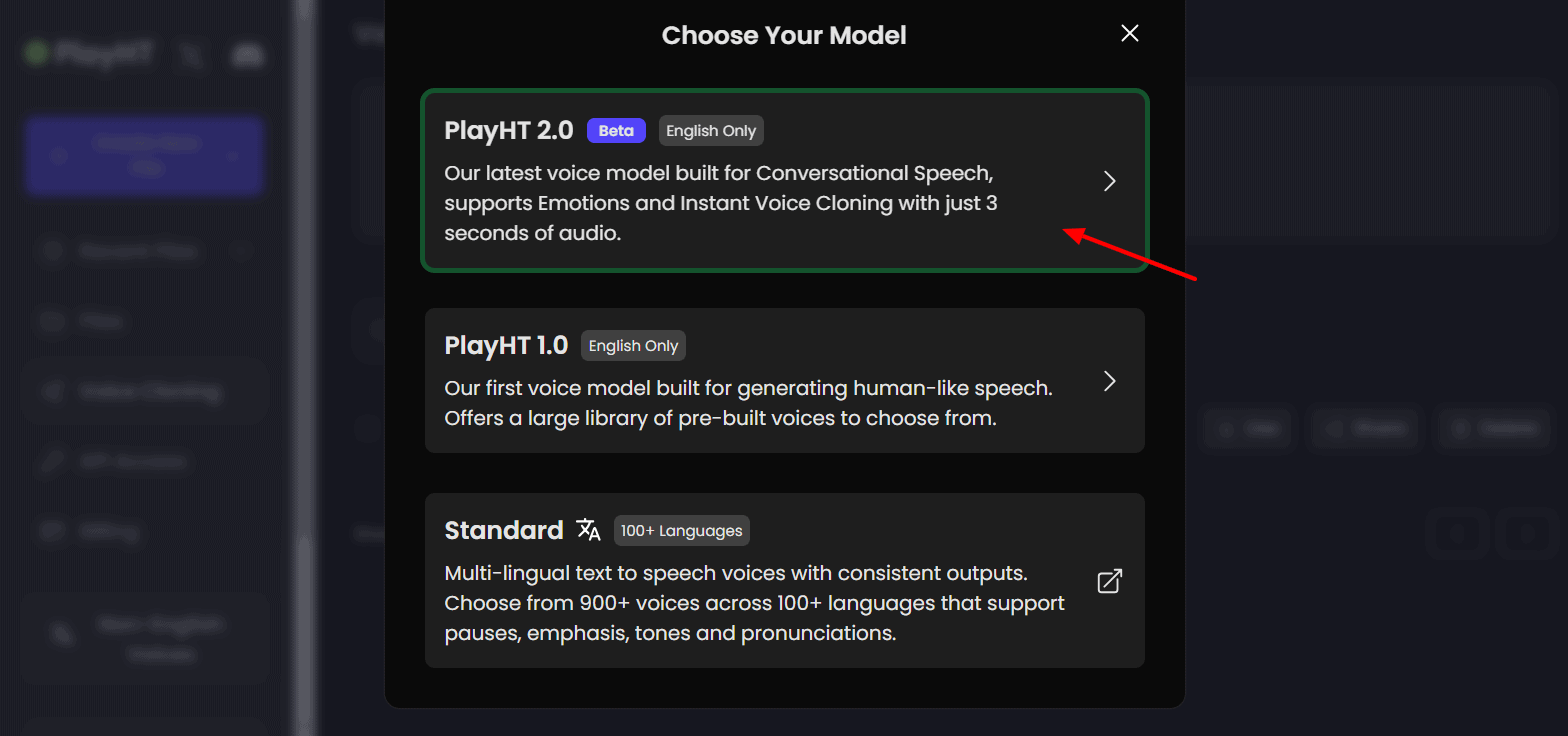Close the Choose Your Model dialog

click(1130, 34)
